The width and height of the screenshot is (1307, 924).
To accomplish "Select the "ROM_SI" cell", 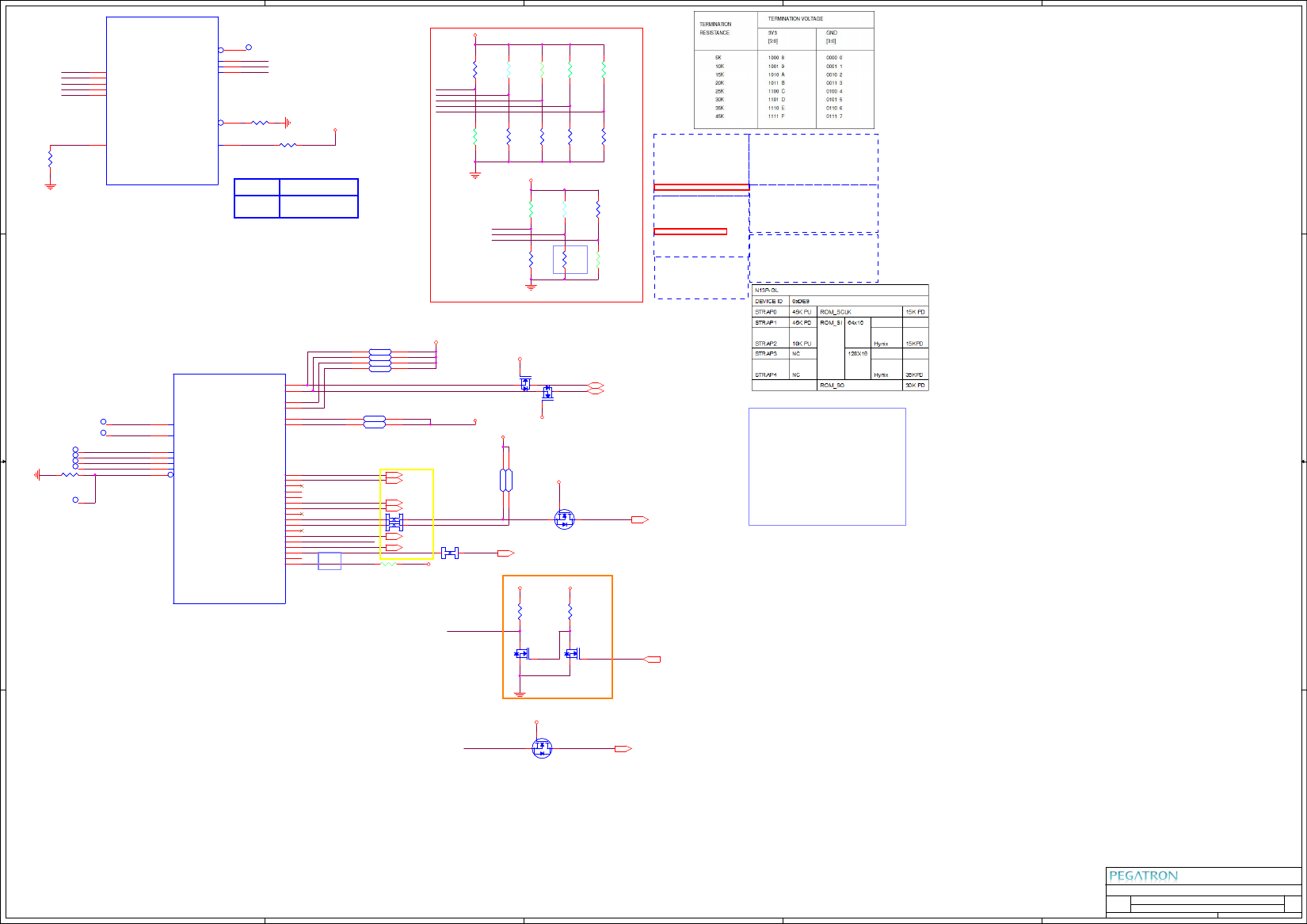I will click(x=831, y=323).
